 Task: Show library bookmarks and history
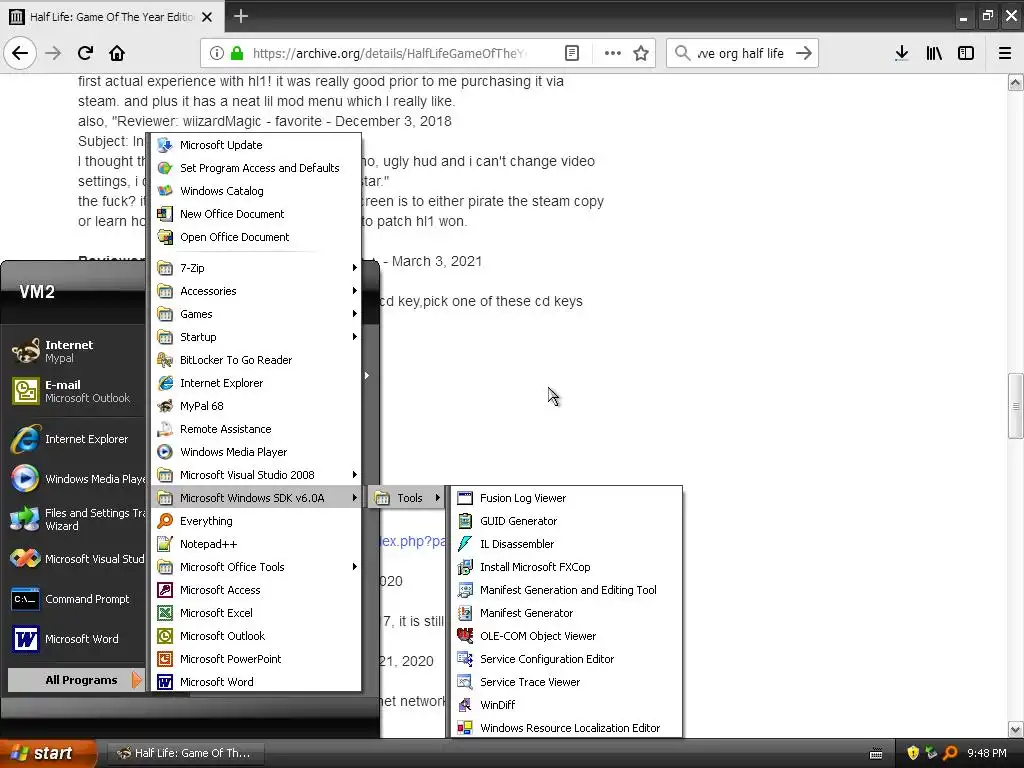pos(934,54)
